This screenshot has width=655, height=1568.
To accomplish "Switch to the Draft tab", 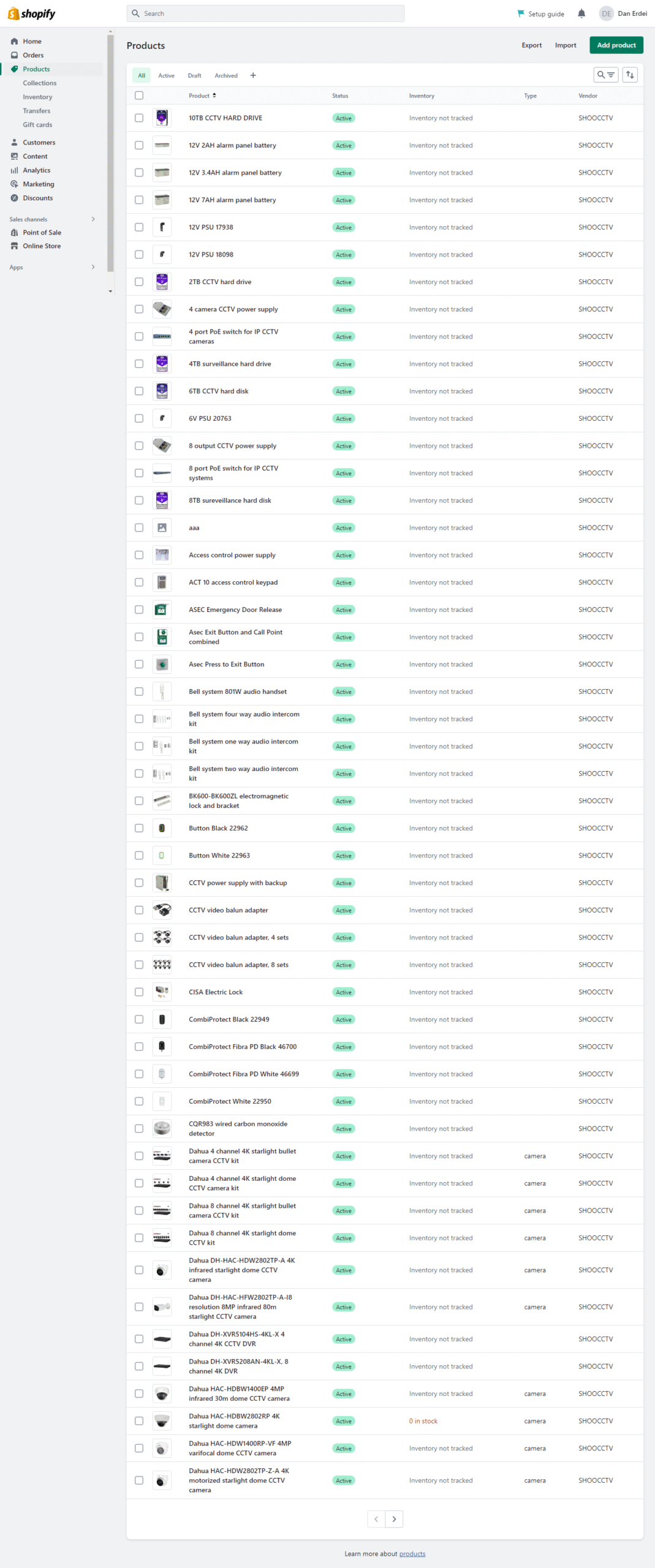I will click(194, 75).
